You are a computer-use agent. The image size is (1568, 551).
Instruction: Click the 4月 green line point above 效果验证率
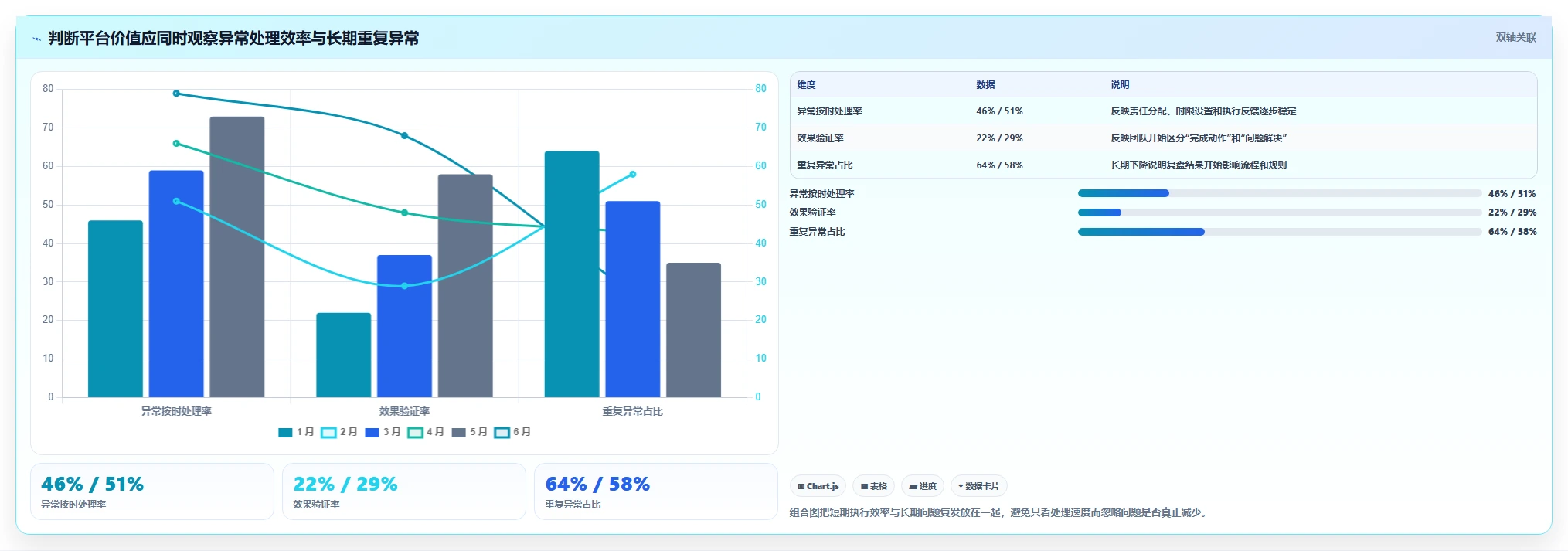(404, 213)
